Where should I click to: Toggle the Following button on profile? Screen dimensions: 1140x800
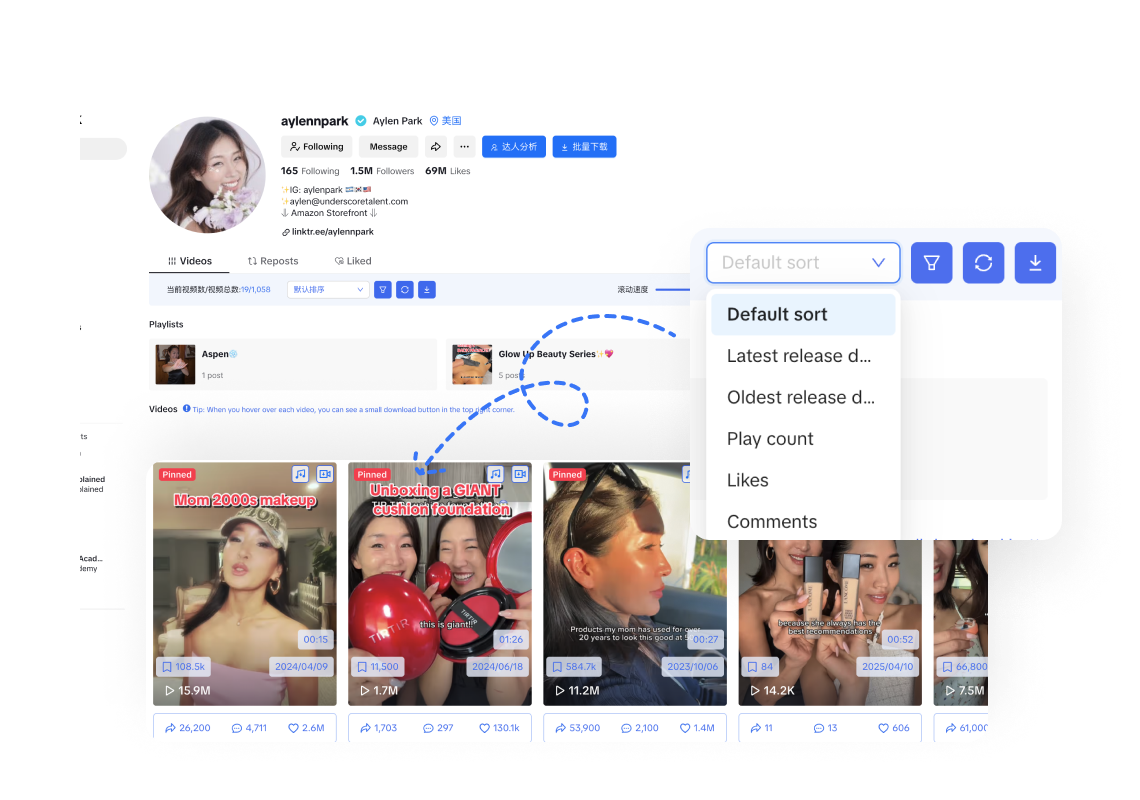click(316, 147)
